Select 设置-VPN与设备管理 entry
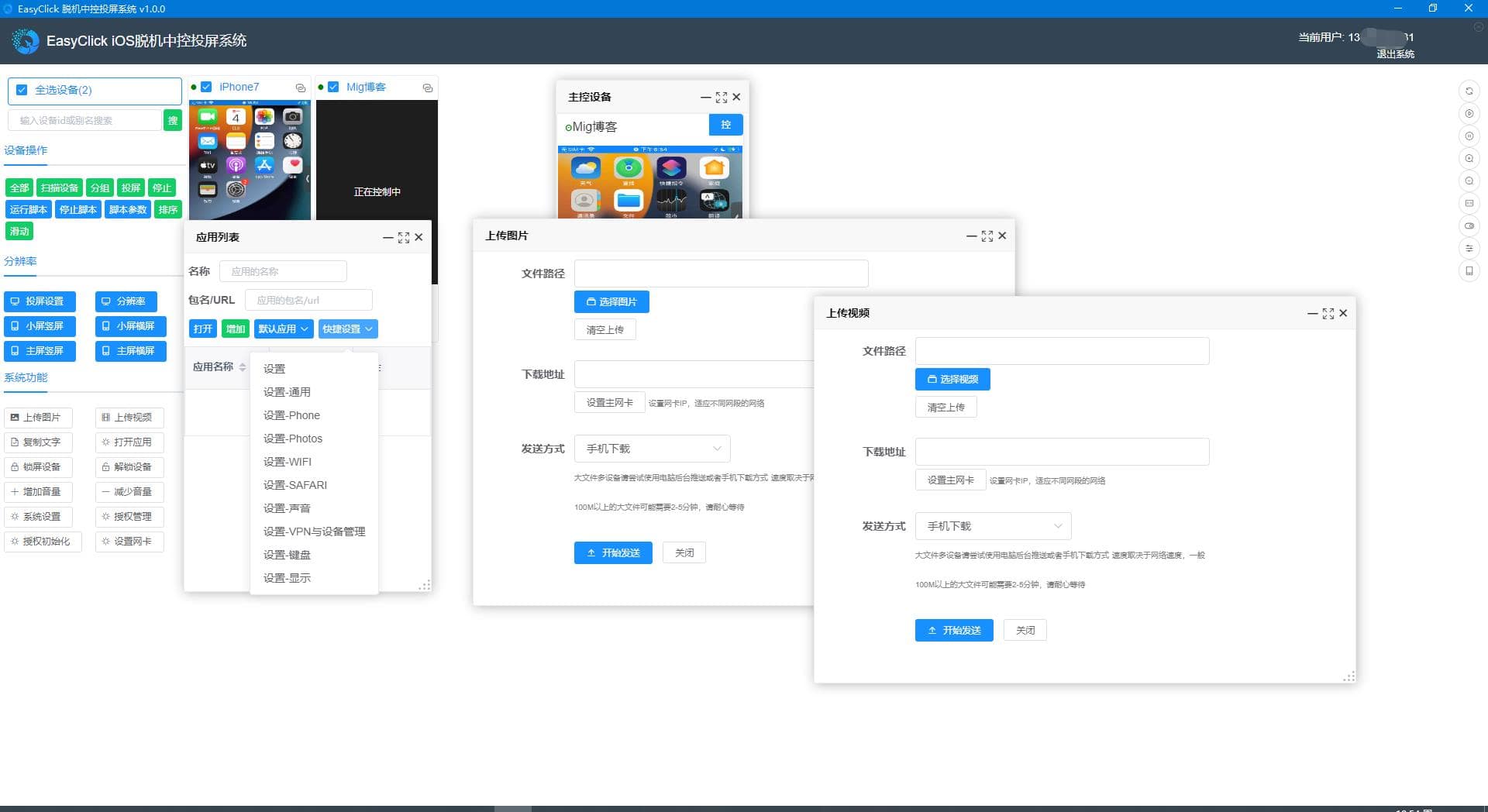The height and width of the screenshot is (812, 1488). click(x=315, y=532)
